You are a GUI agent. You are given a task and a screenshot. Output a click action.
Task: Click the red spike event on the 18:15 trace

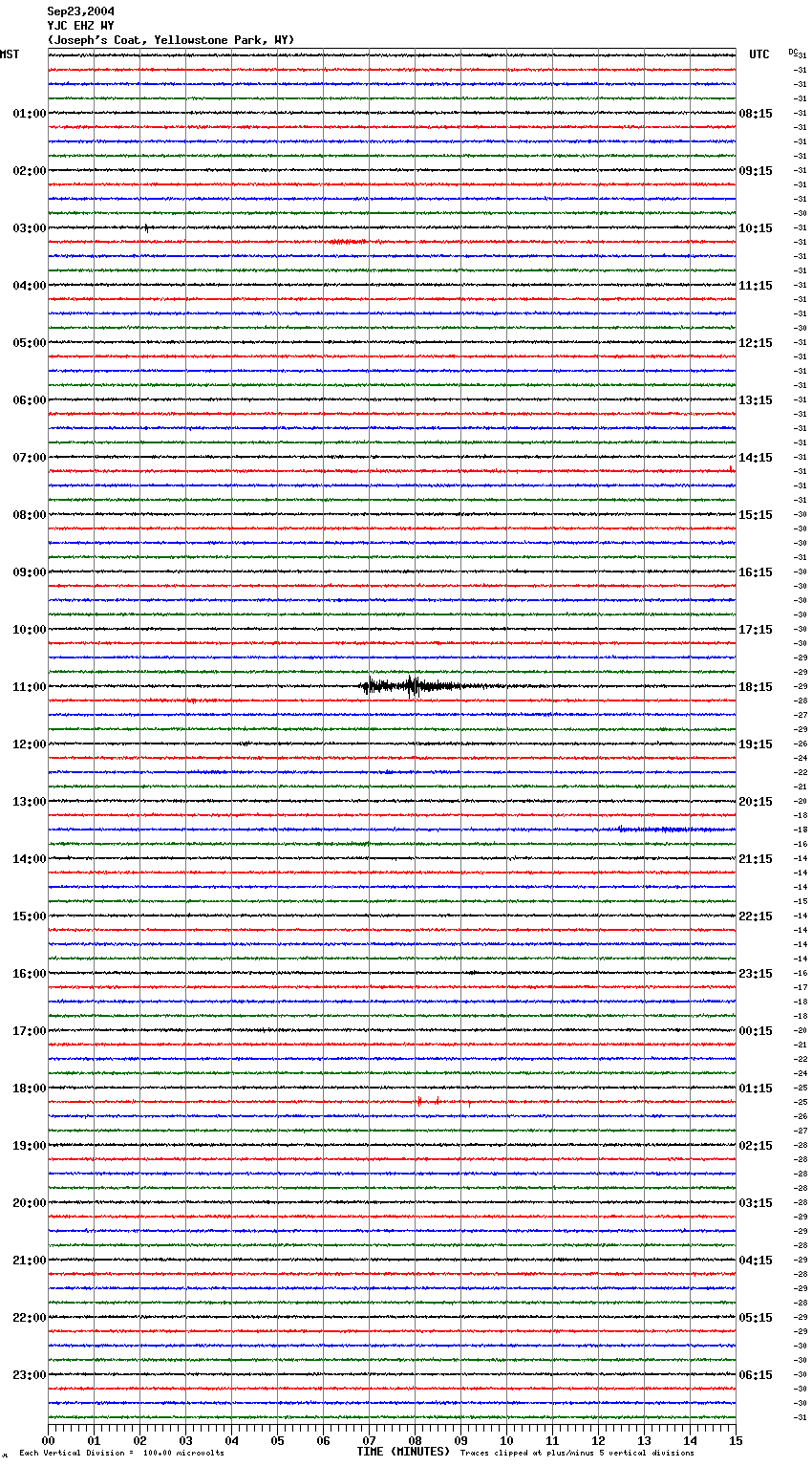428,1101
